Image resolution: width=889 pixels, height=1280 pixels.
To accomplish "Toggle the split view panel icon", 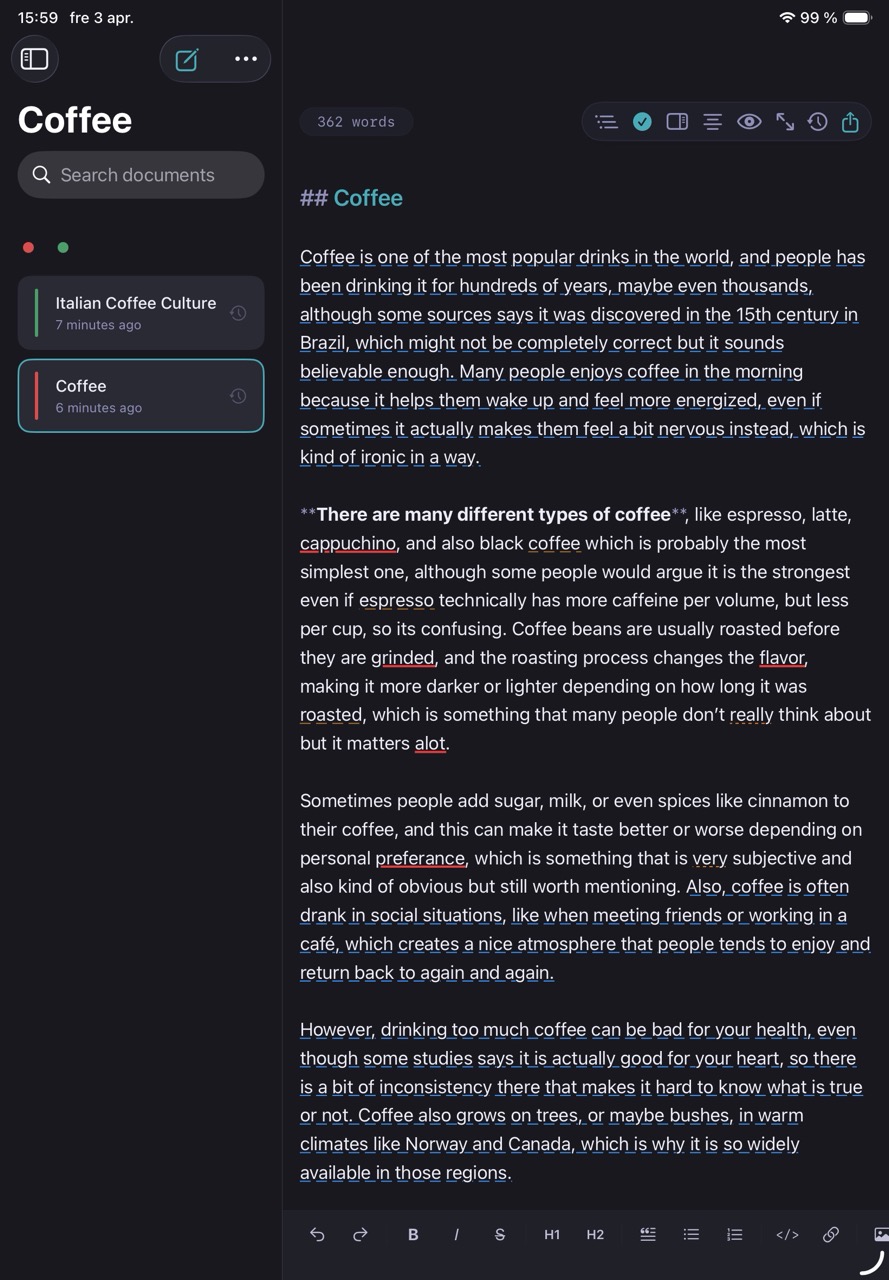I will (677, 122).
